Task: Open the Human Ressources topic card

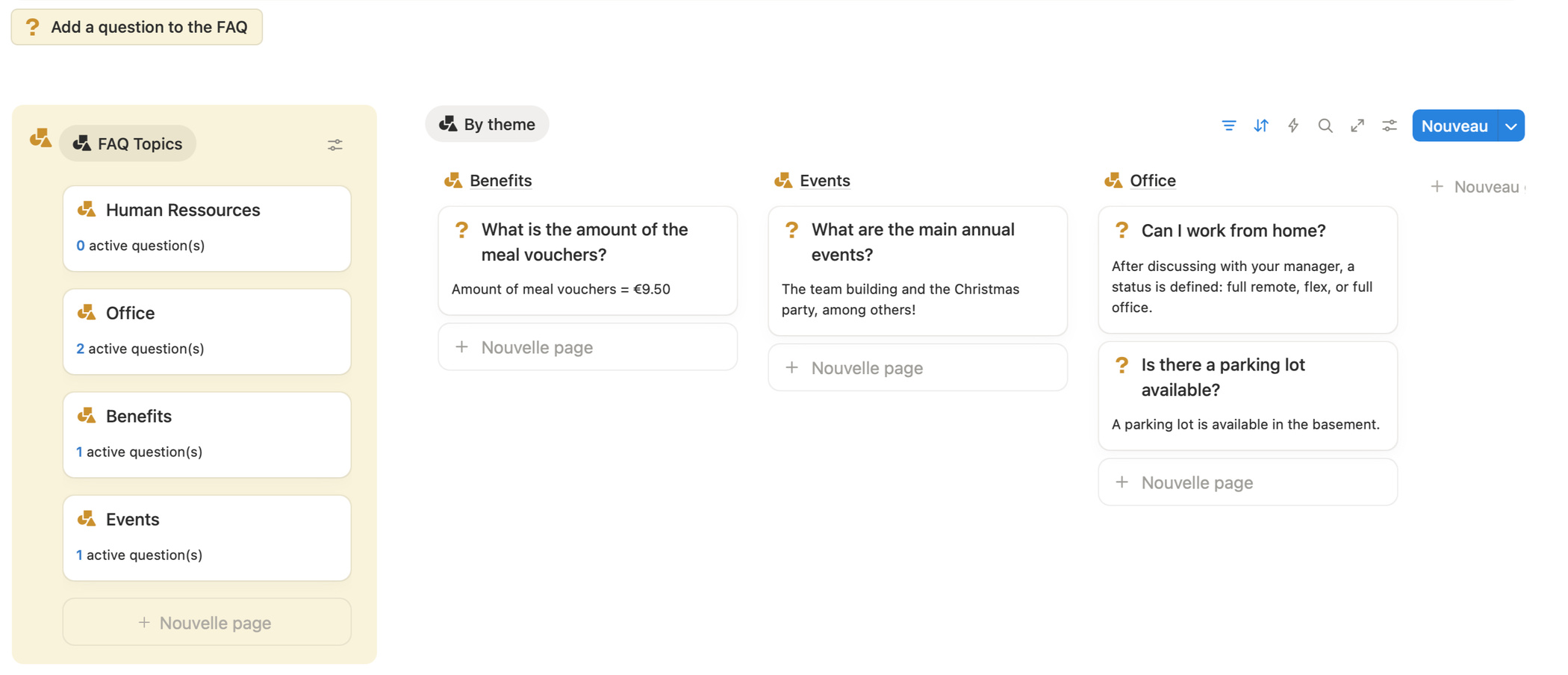Action: pos(207,228)
